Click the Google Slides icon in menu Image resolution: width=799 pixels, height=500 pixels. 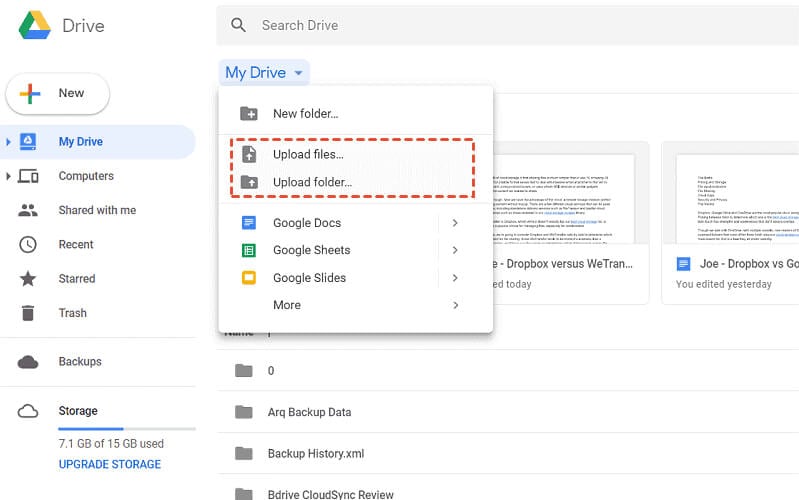pos(249,277)
